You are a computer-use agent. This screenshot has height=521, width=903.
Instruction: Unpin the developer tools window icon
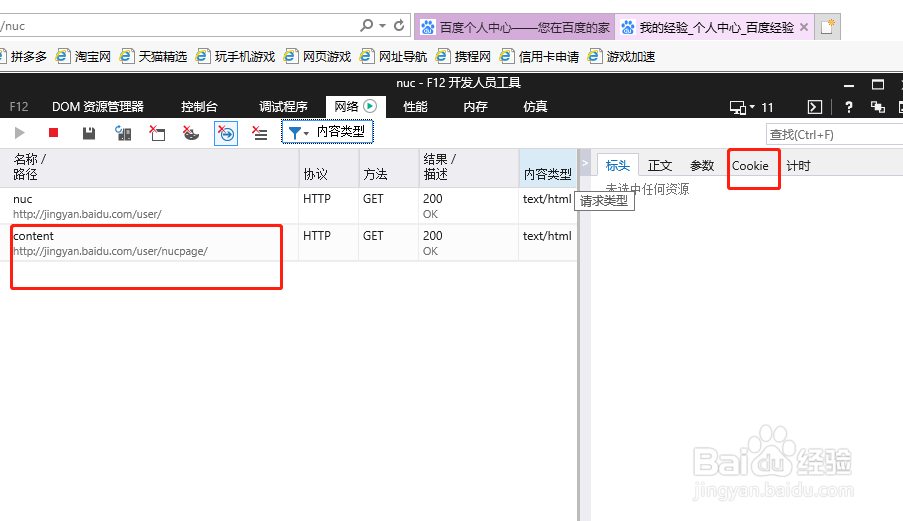878,107
